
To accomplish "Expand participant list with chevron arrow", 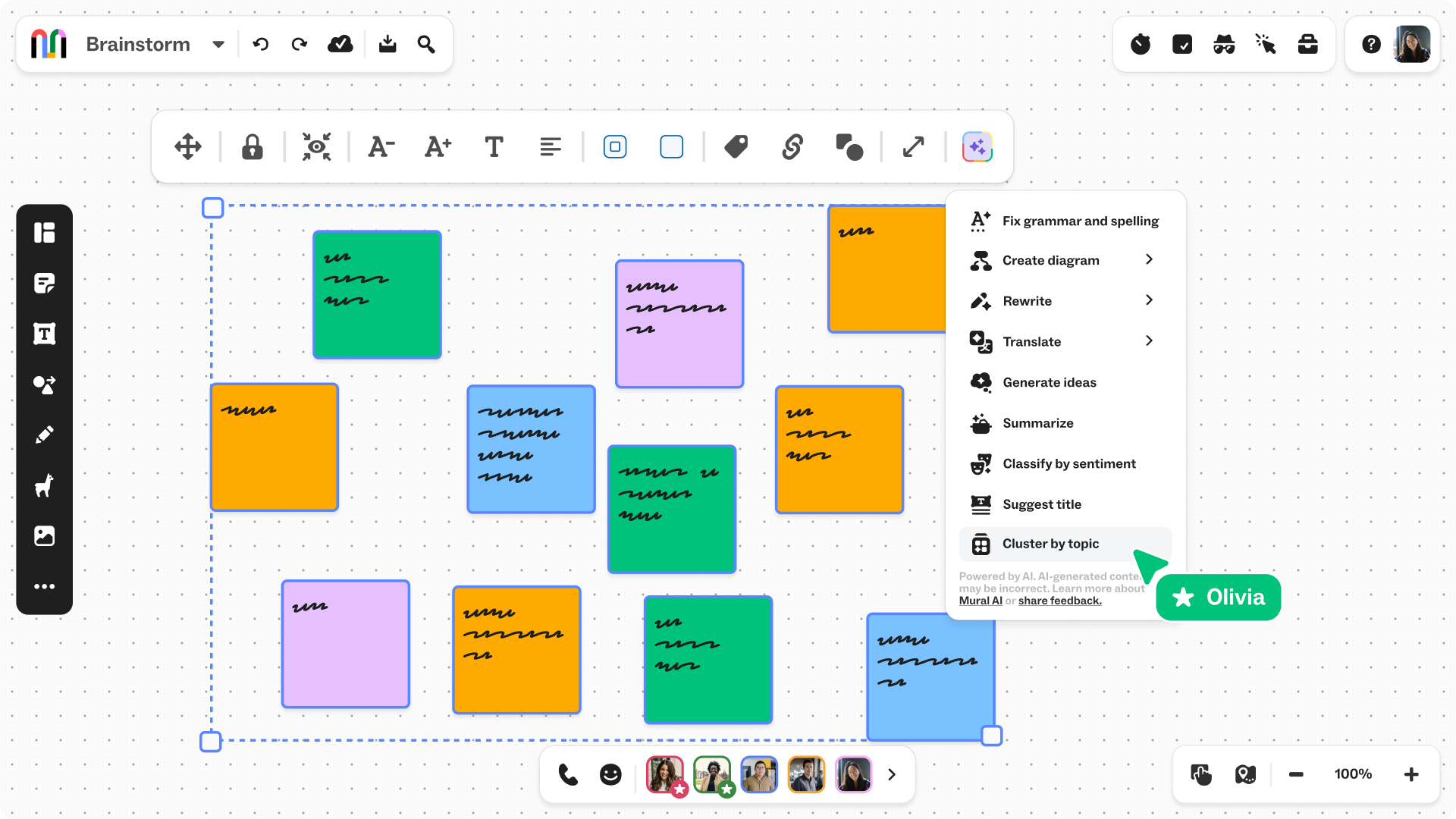I will (892, 774).
